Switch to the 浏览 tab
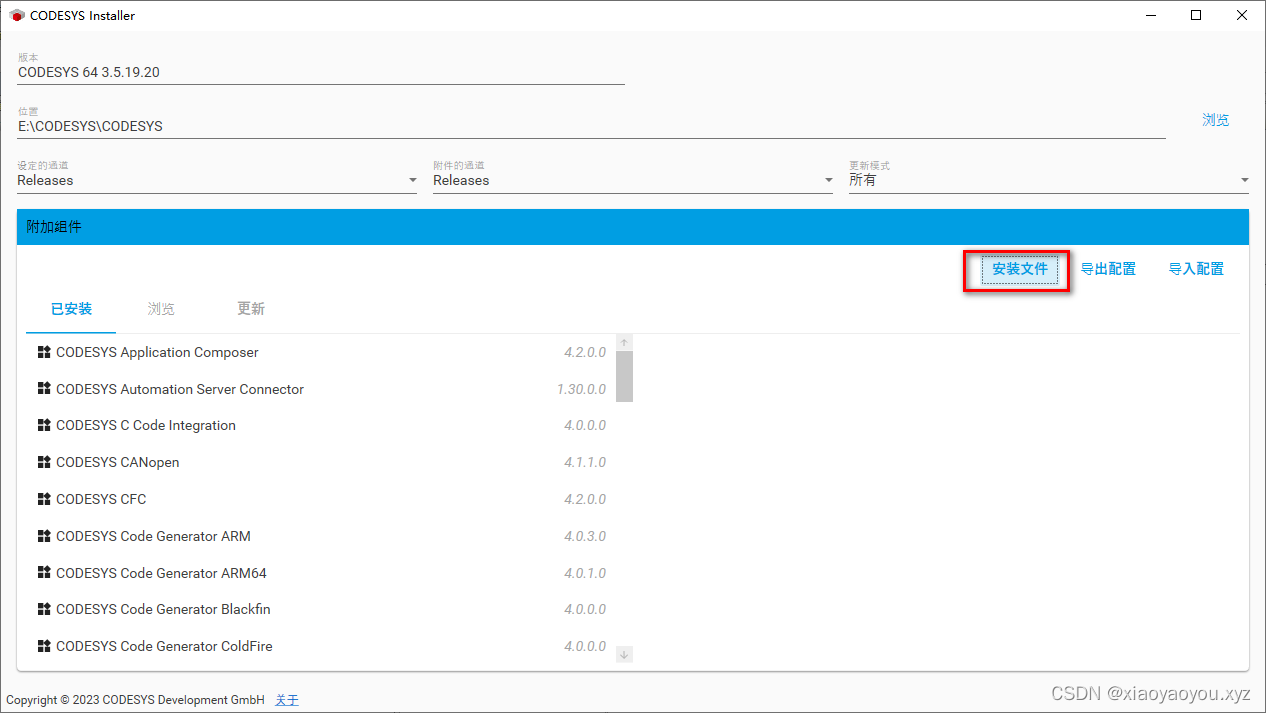 point(161,309)
